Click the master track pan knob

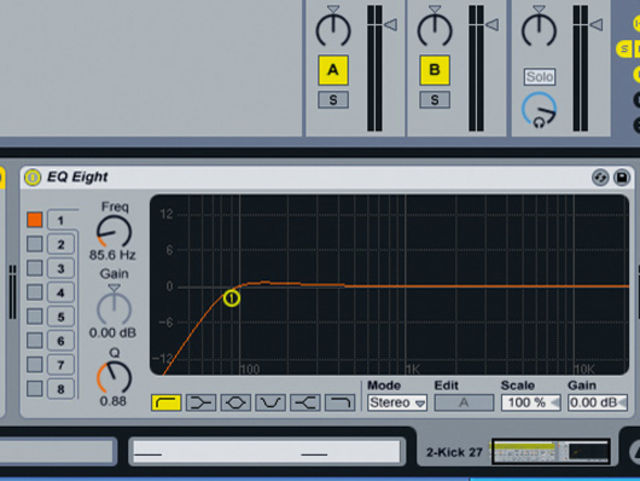click(539, 28)
